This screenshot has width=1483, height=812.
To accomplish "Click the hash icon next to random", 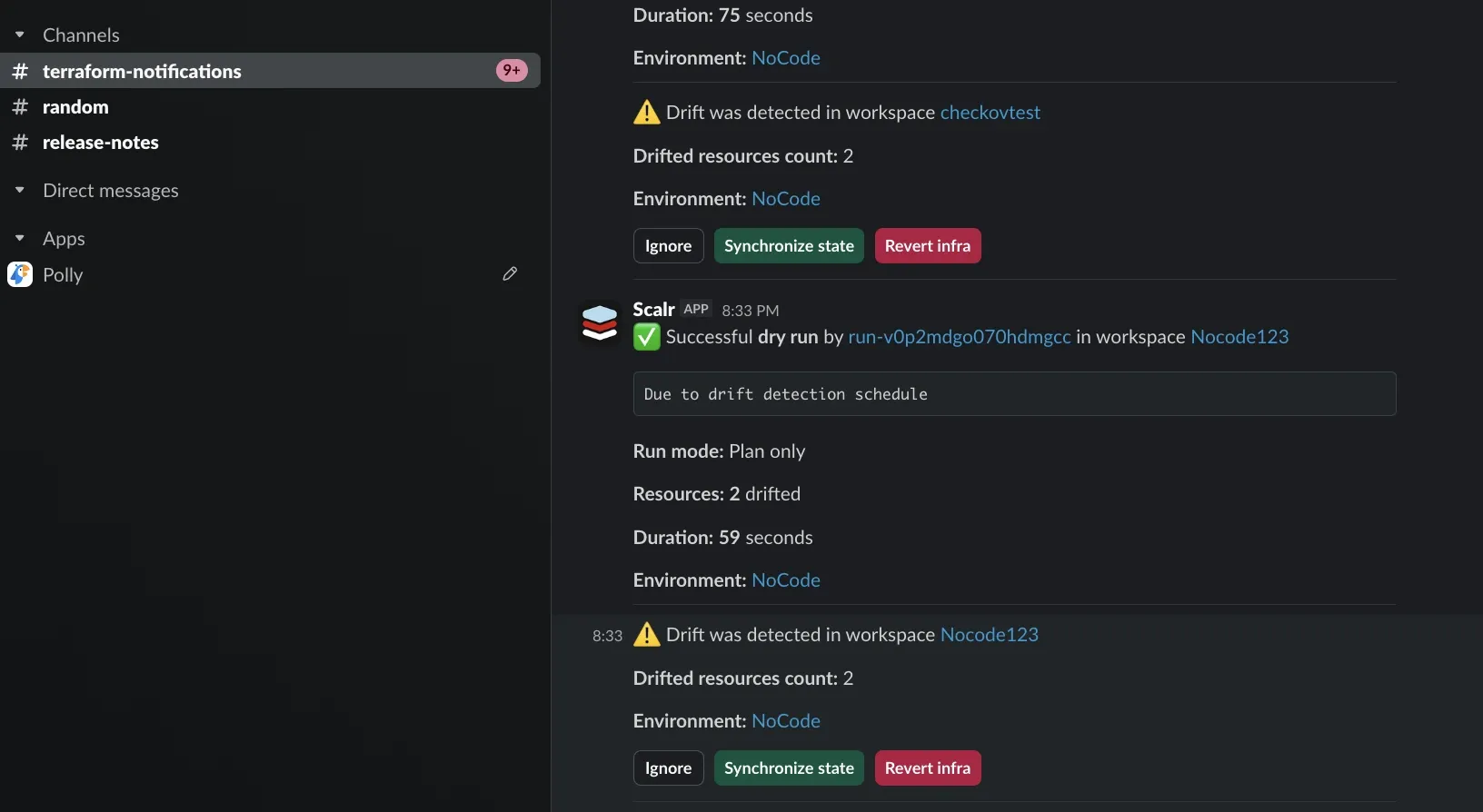I will [20, 107].
